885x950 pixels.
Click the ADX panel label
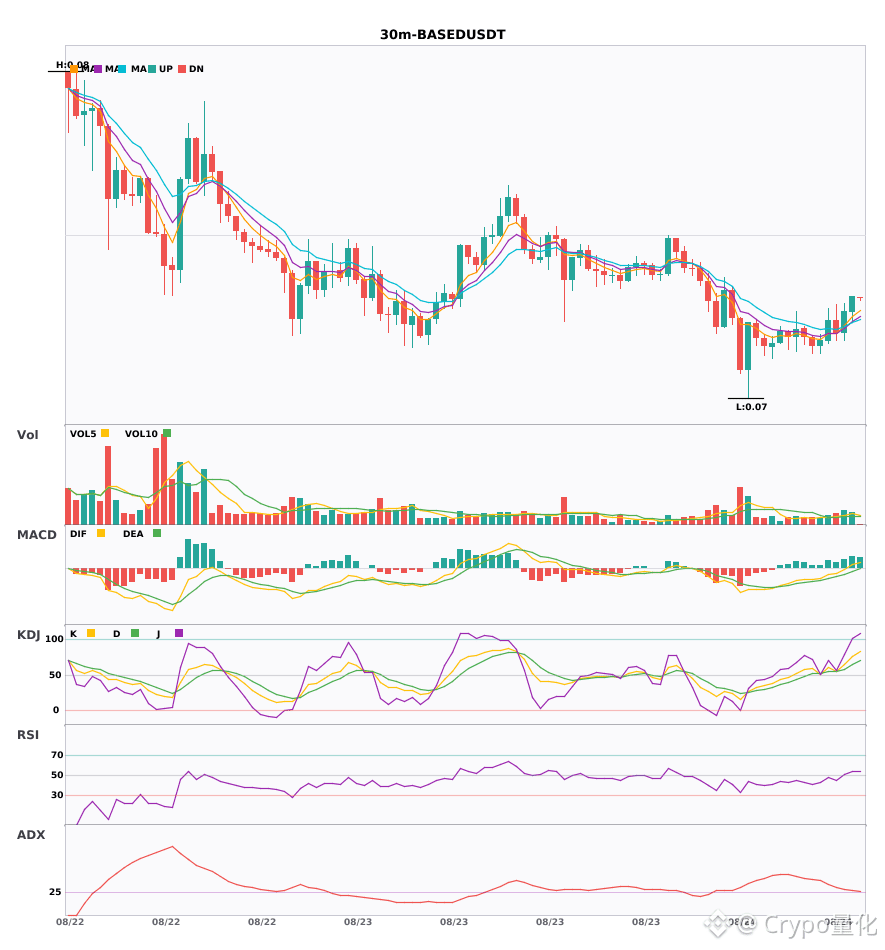click(x=31, y=835)
